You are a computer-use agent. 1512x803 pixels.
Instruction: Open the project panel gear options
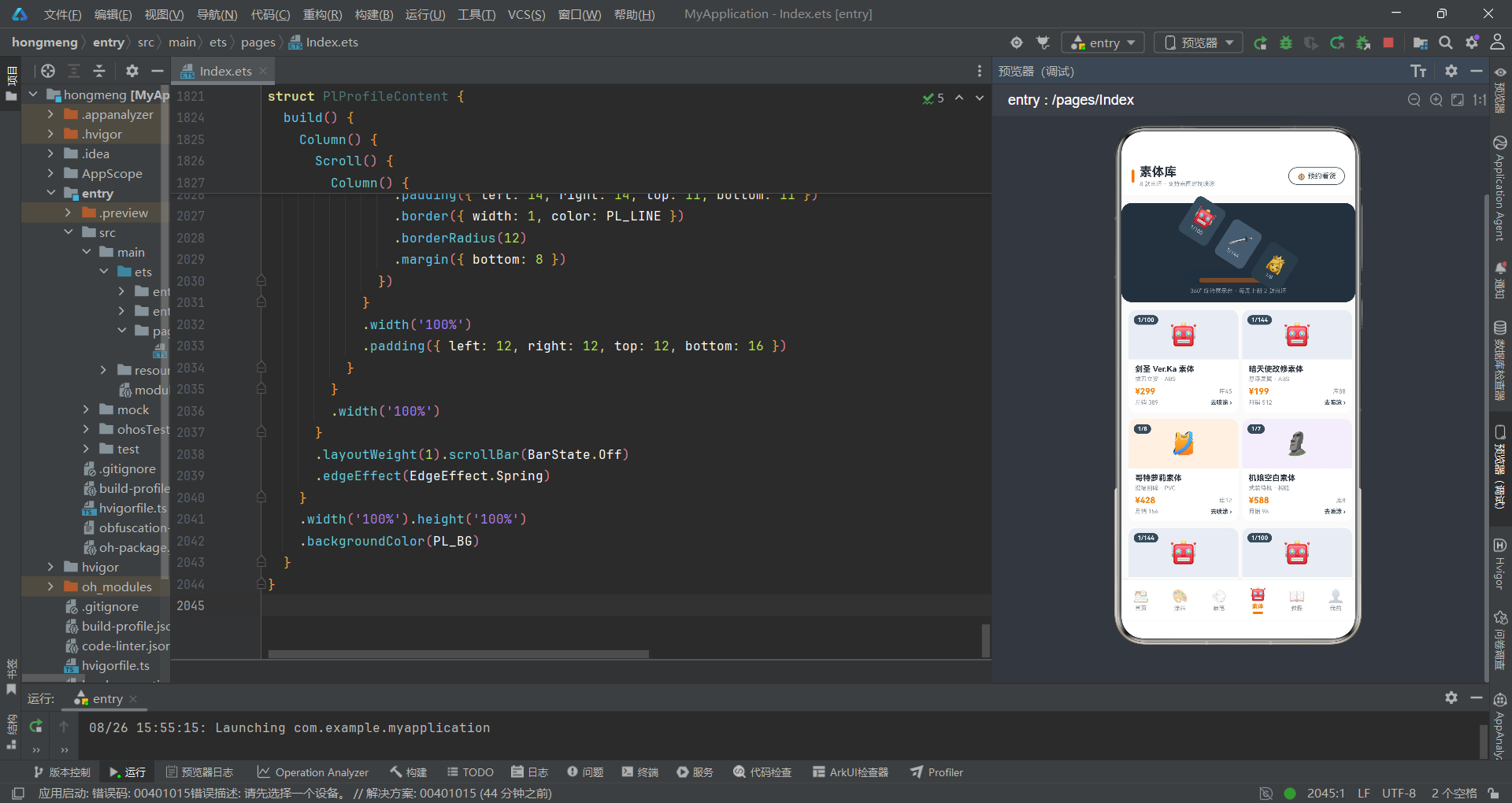tap(132, 71)
